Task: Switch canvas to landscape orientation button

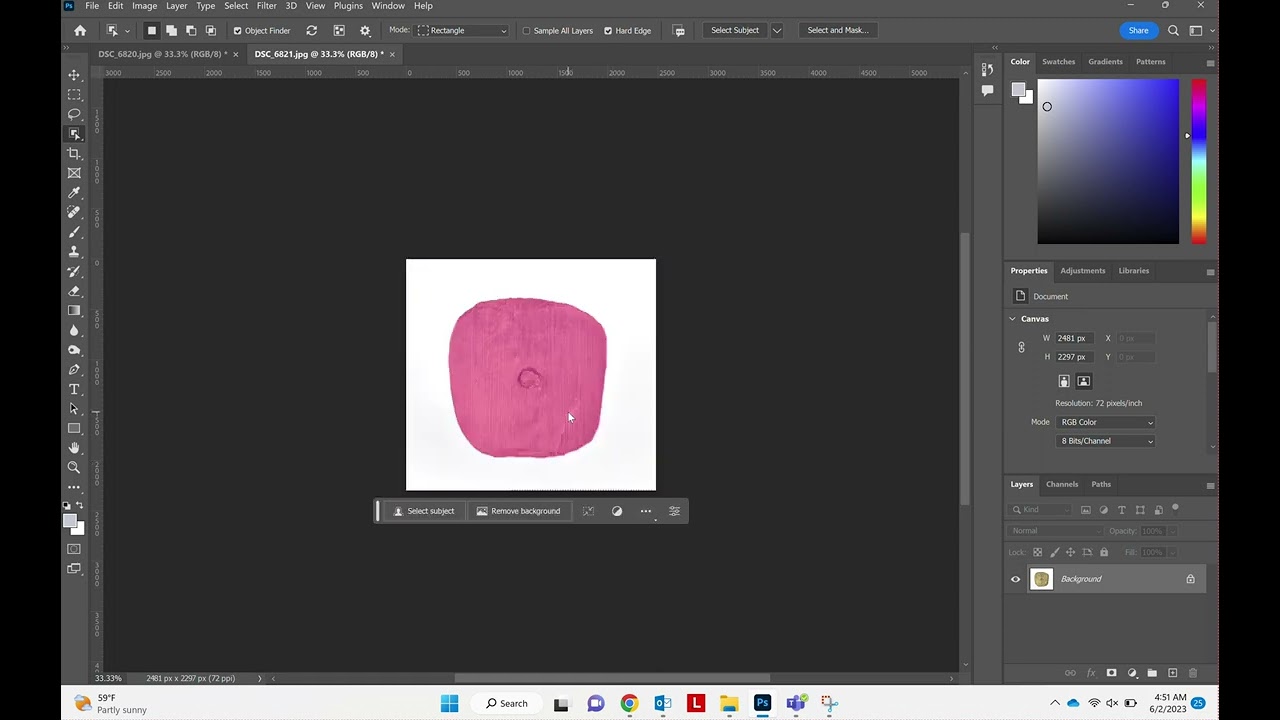Action: click(x=1084, y=381)
